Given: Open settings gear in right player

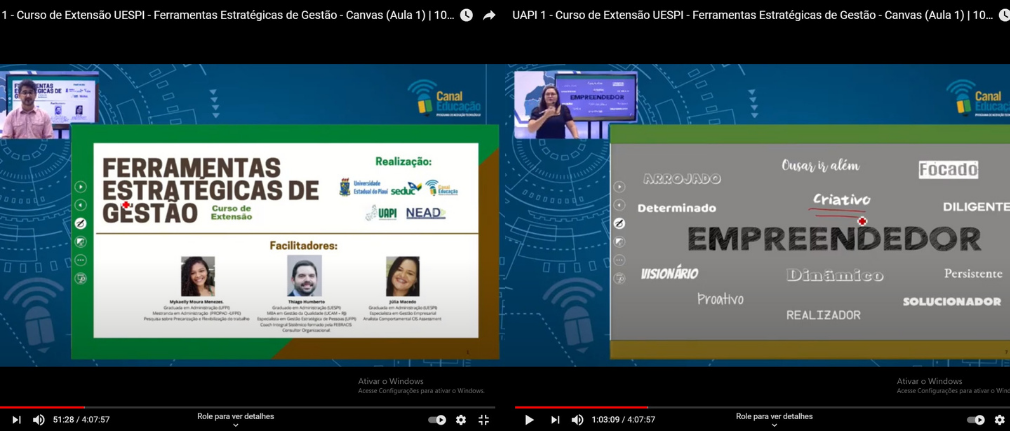Looking at the screenshot, I should 1000,419.
